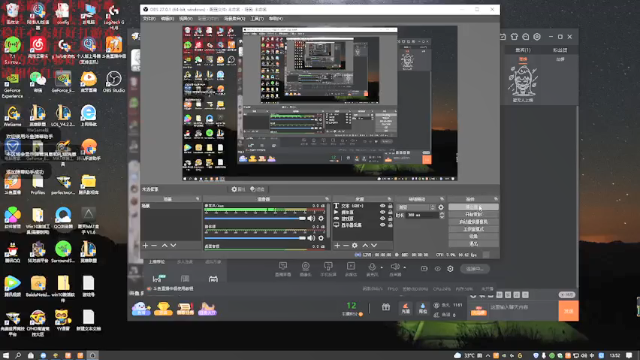The width and height of the screenshot is (640, 360).
Task: Click Start Recording button in Controls panel
Action: [x=473, y=214]
